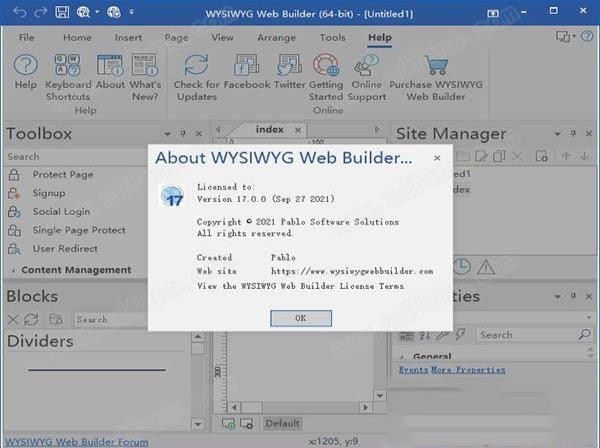Viewport: 600px width, 448px height.
Task: Click the Twitter ribbon icon
Action: 290,66
